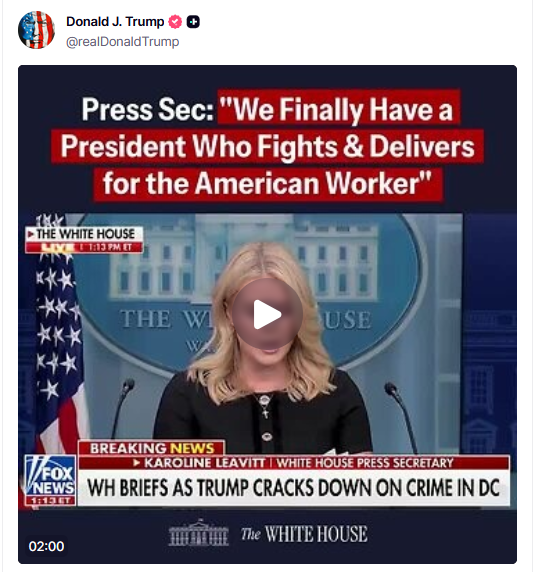This screenshot has height=572, width=534.
Task: Play the press briefing video
Action: pyautogui.click(x=267, y=314)
